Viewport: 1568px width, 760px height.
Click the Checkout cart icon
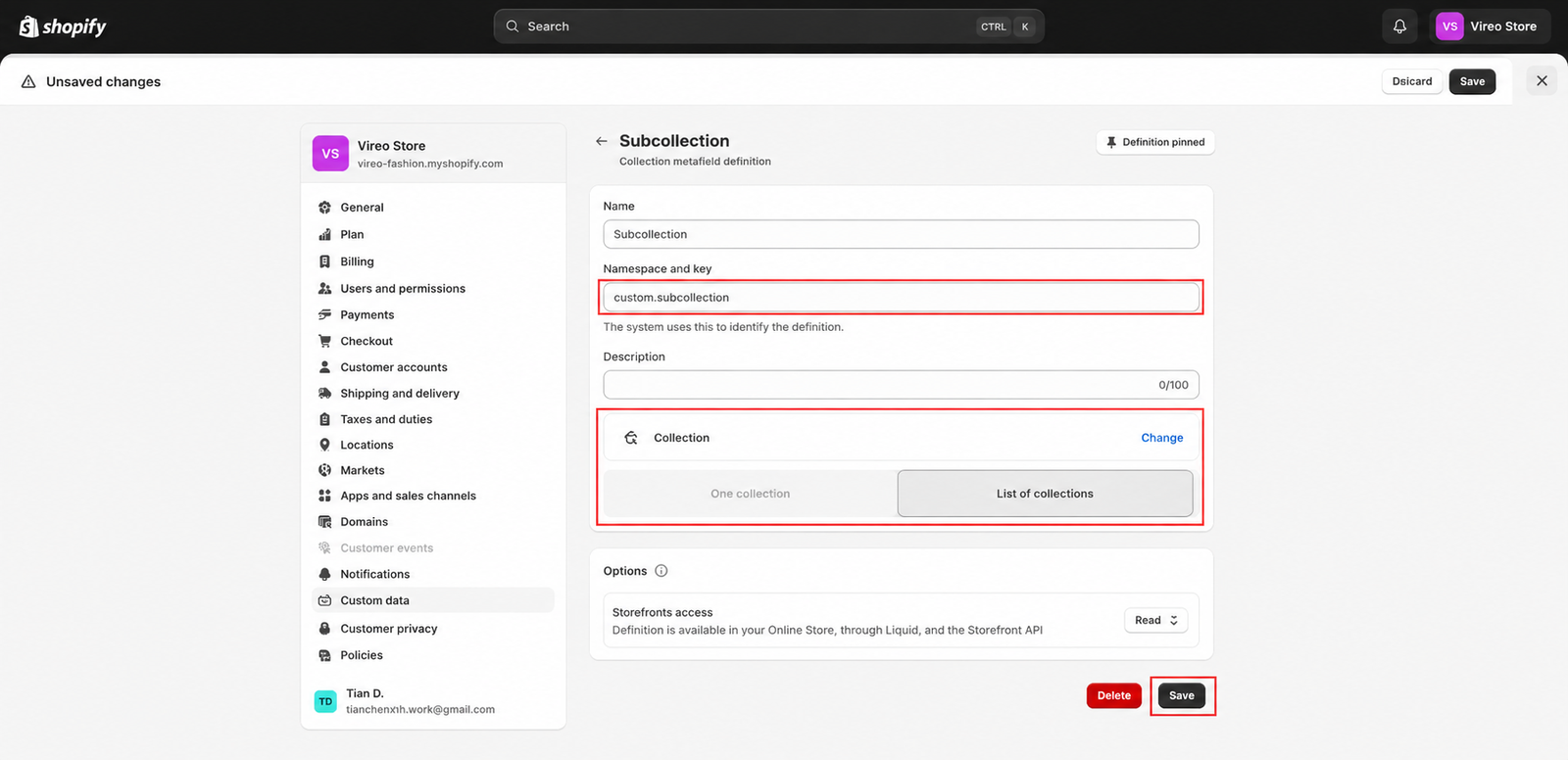(324, 341)
